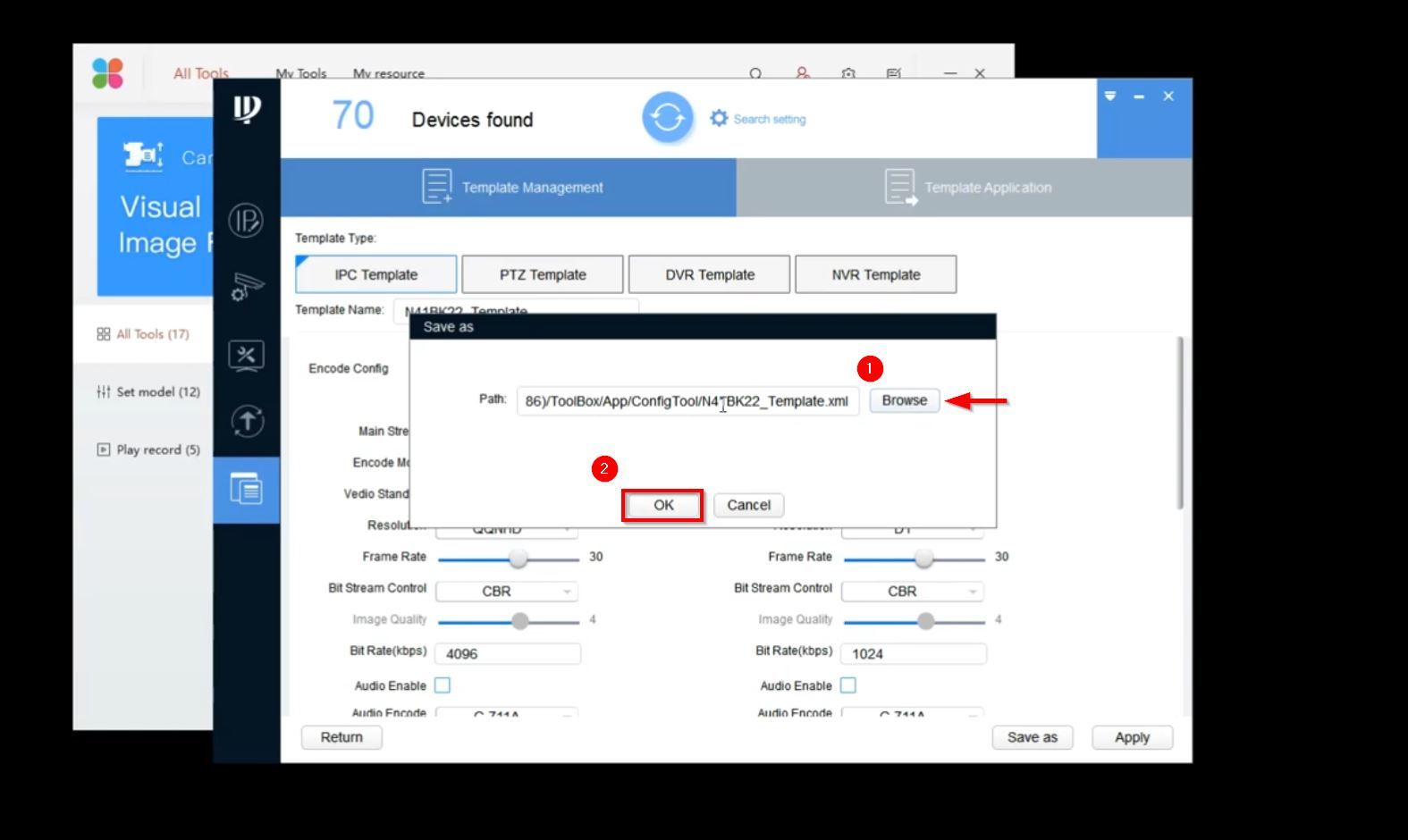Toggle sub stream Audio Enable checkbox
This screenshot has height=840, width=1408.
pyautogui.click(x=848, y=685)
